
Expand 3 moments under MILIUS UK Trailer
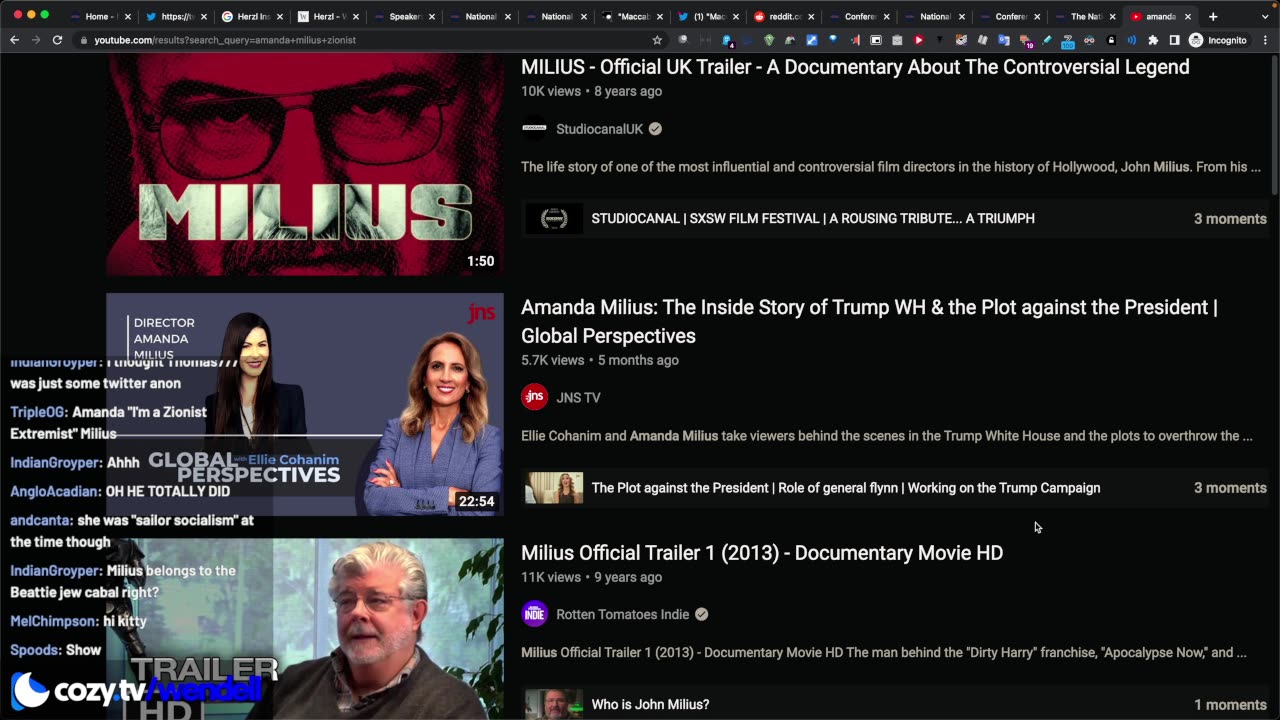tap(1230, 219)
